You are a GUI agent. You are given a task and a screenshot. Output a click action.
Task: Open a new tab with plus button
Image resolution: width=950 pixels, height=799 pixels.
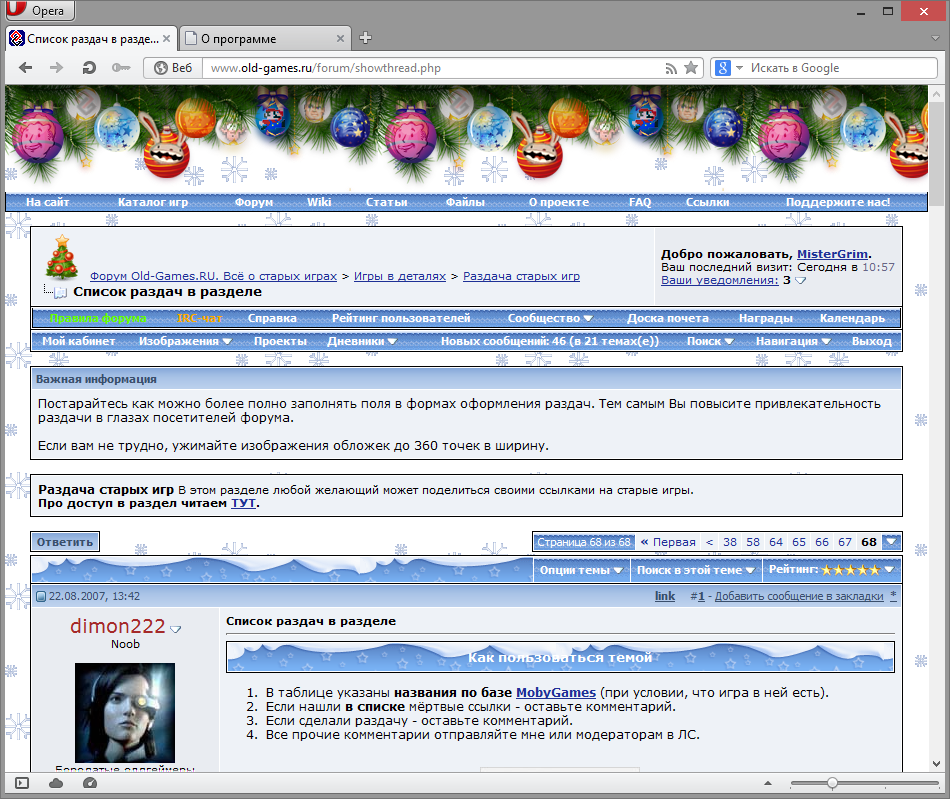point(365,38)
